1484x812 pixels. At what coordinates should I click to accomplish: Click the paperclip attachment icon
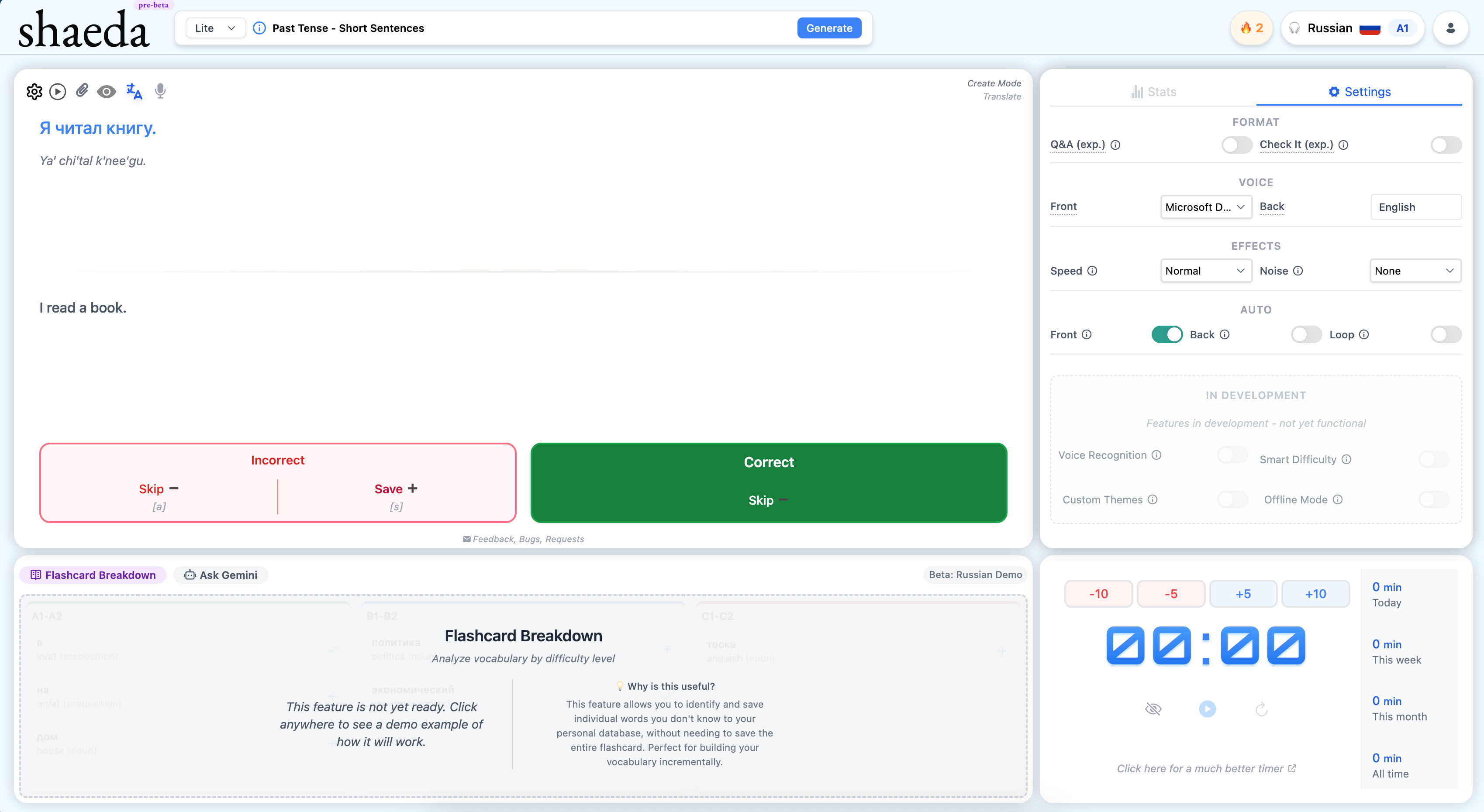[82, 90]
